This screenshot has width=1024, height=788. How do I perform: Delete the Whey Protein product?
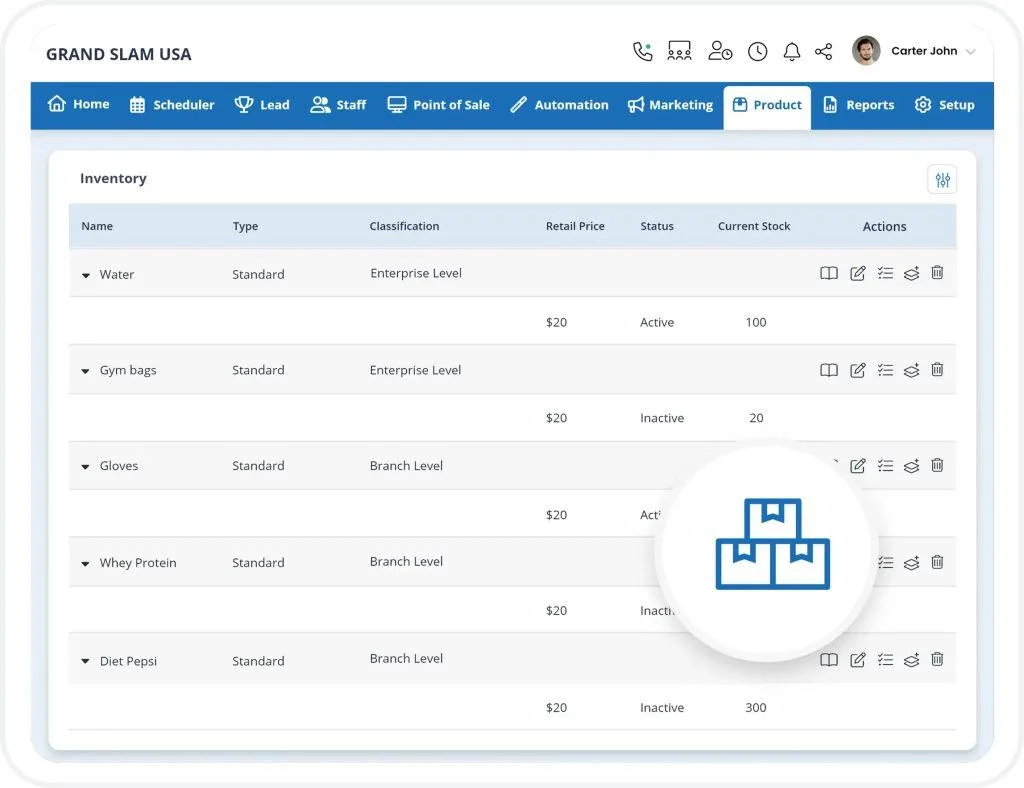click(937, 561)
